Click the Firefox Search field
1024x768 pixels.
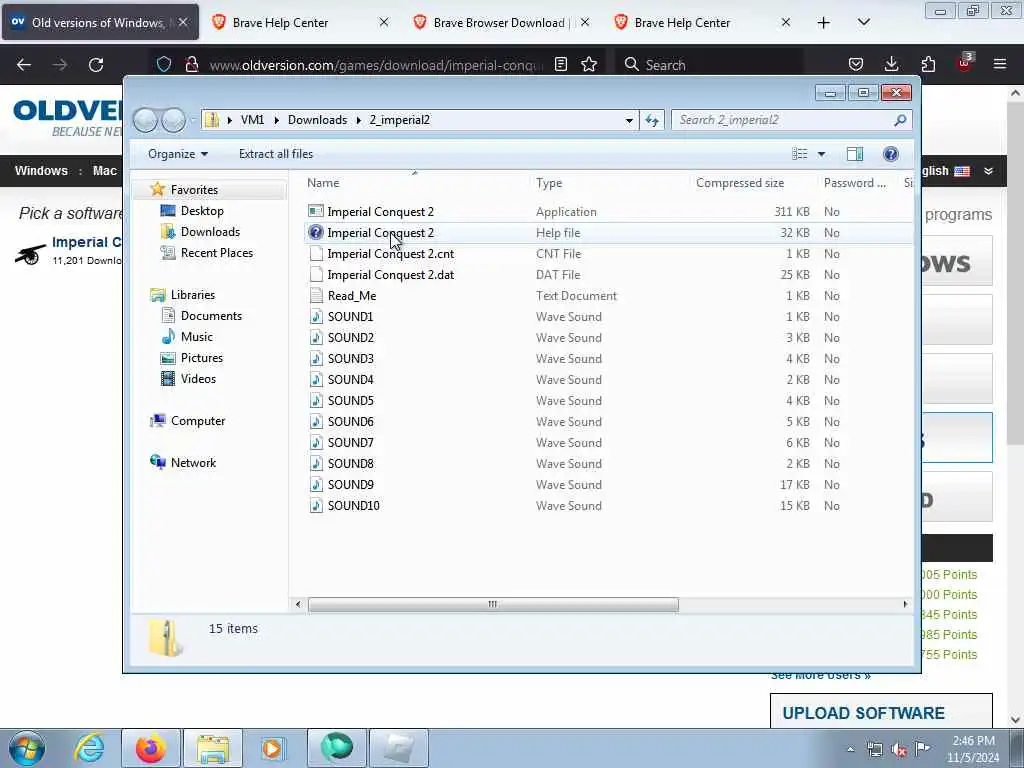(709, 64)
